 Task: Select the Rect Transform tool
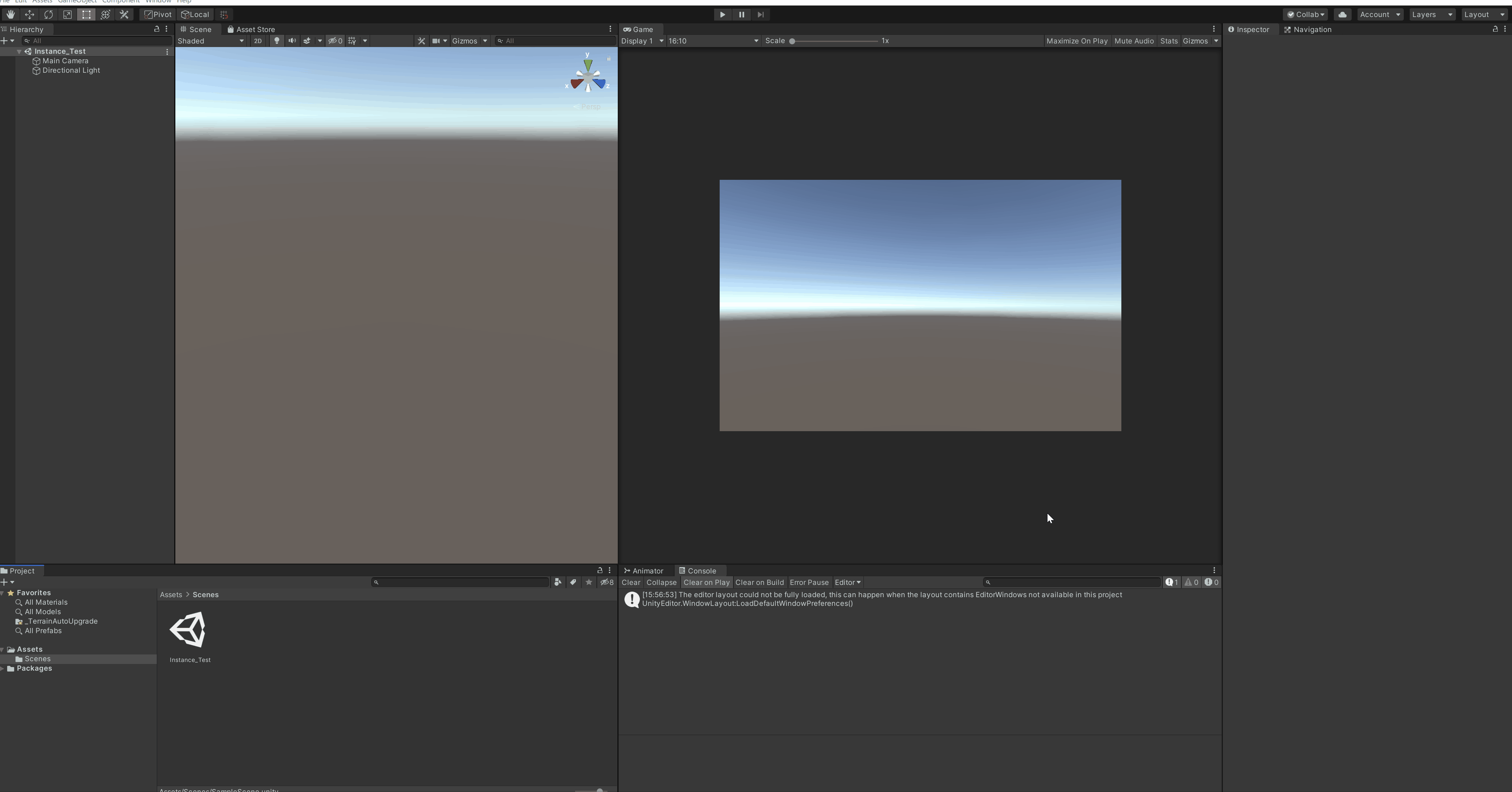tap(86, 15)
